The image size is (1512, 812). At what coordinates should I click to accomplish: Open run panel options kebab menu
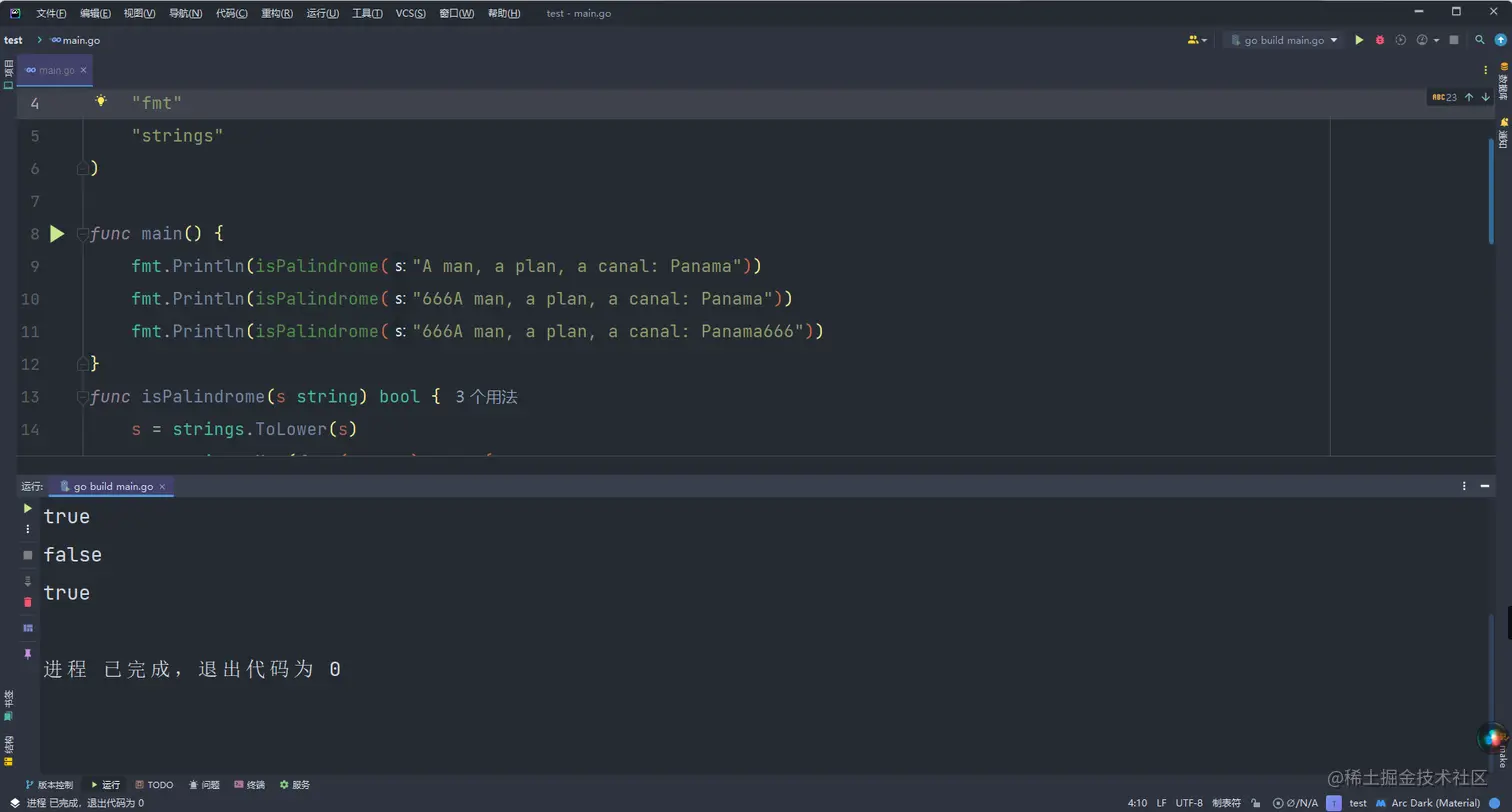click(1464, 486)
